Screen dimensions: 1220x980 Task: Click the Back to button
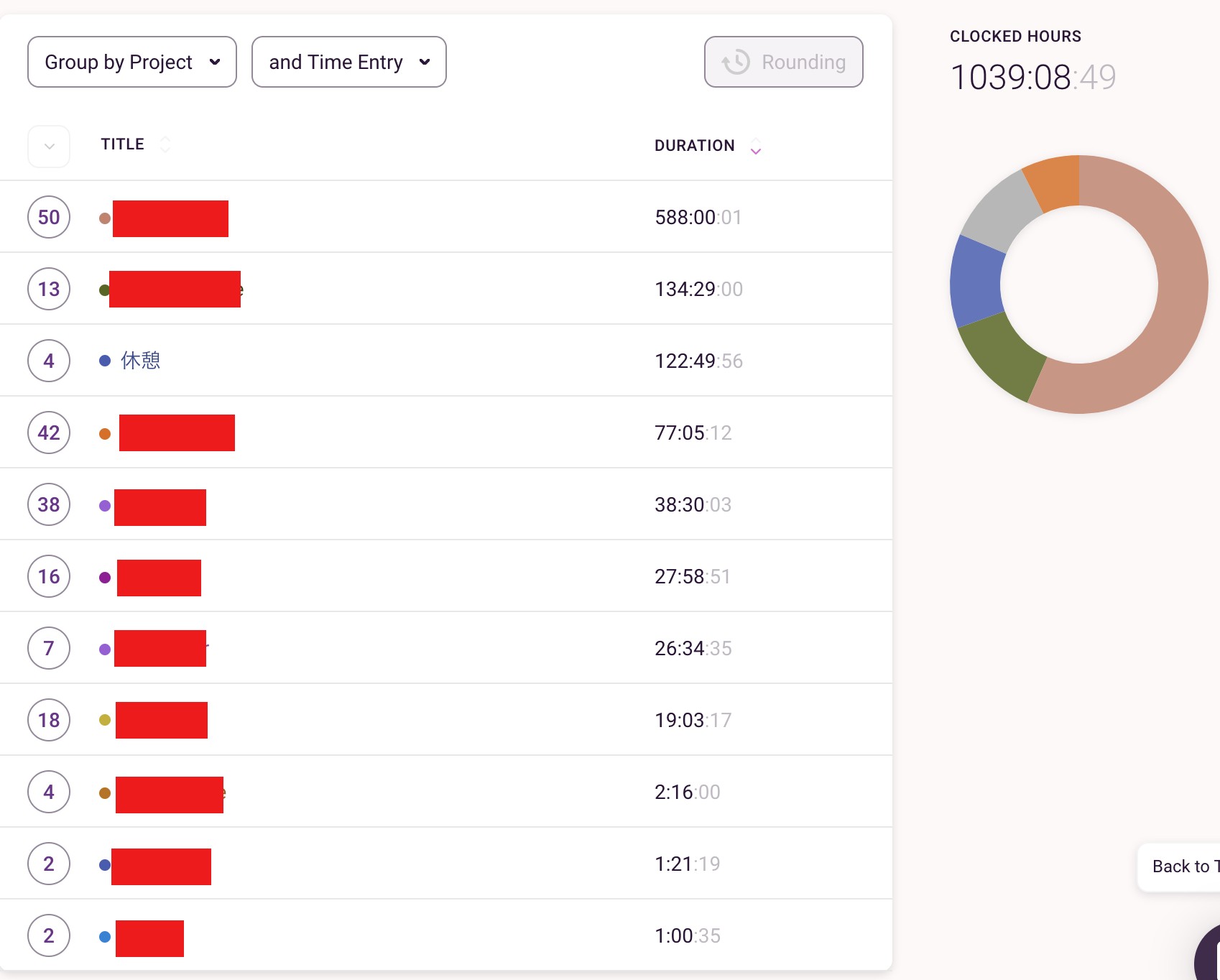pos(1179,866)
